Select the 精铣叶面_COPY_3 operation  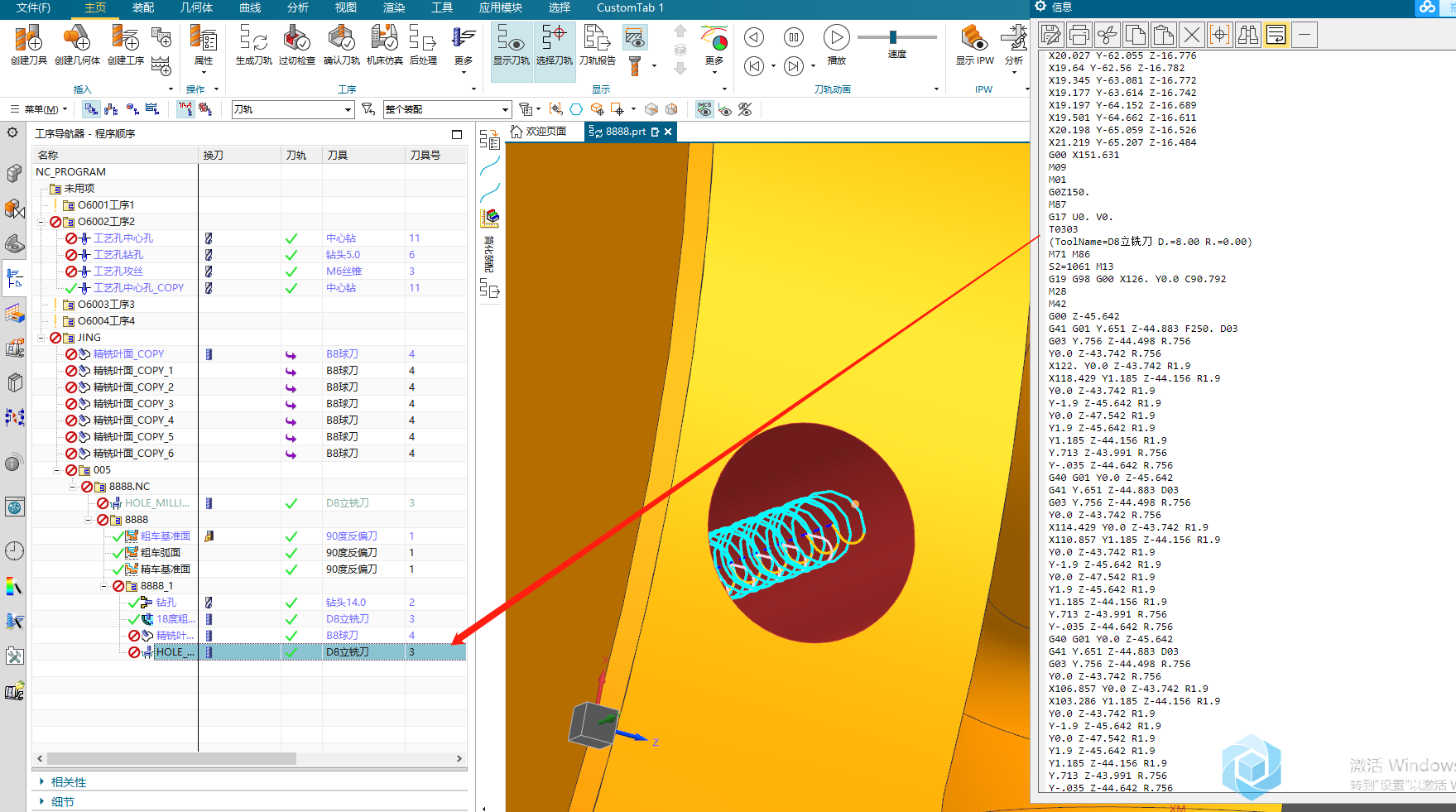[133, 404]
